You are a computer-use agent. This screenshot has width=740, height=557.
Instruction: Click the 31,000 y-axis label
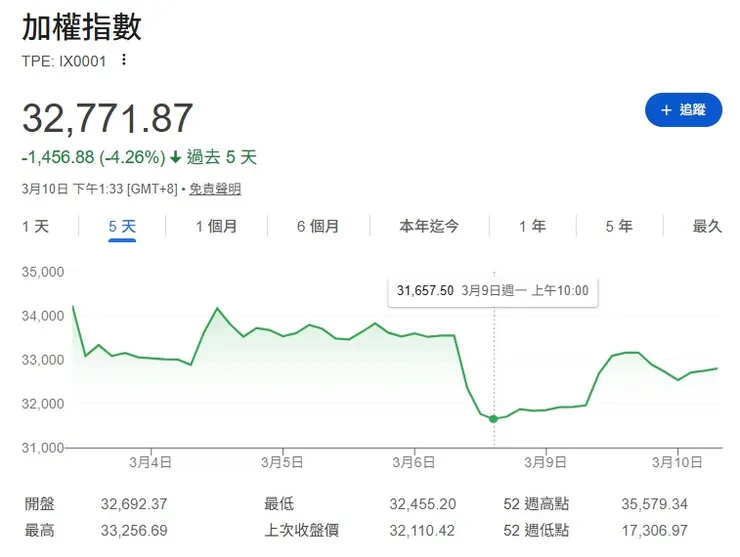tap(43, 447)
